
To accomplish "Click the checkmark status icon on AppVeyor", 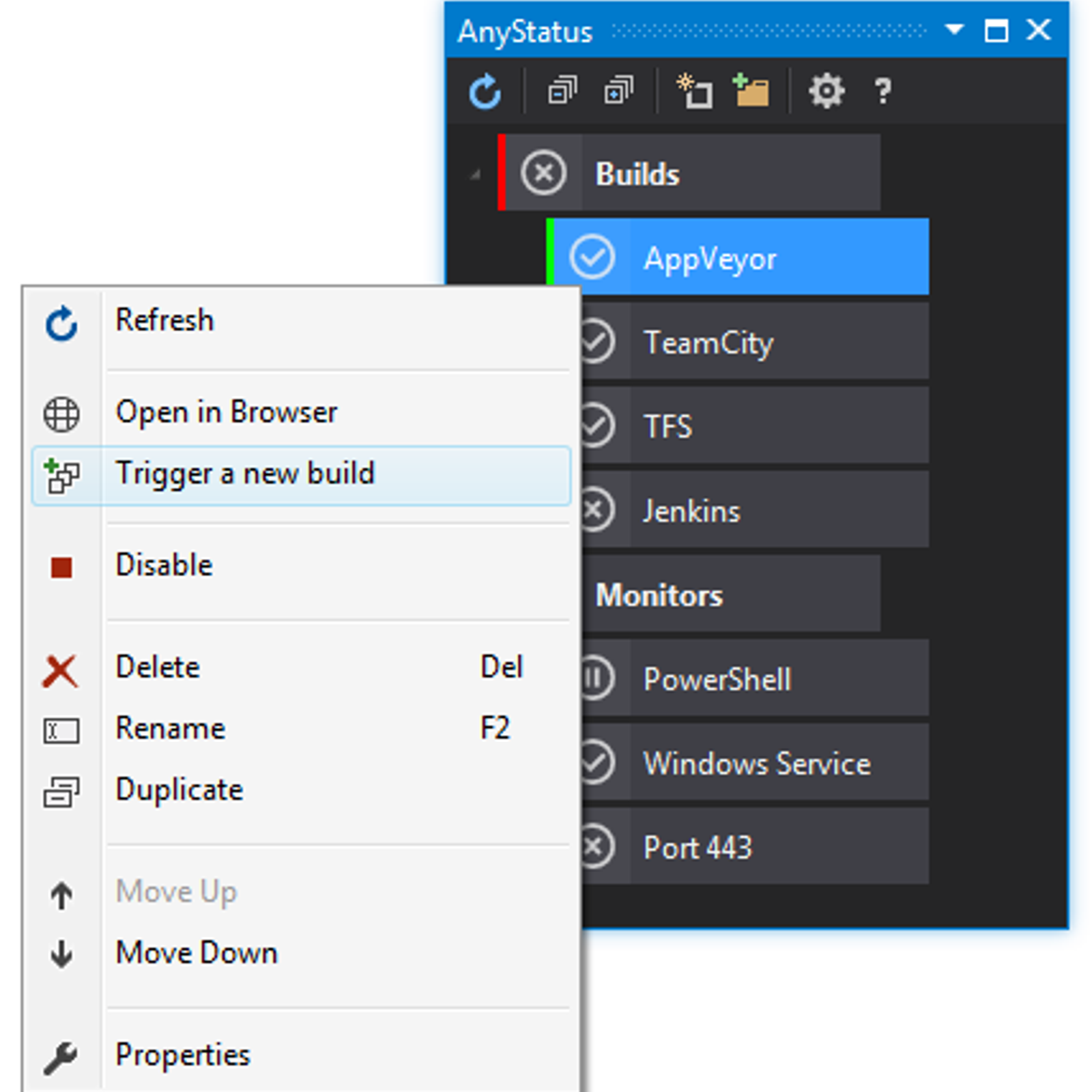I will point(592,257).
